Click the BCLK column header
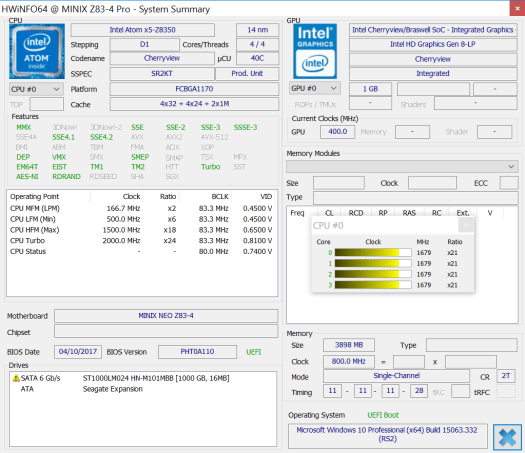Image resolution: width=525 pixels, height=453 pixels. tap(220, 197)
